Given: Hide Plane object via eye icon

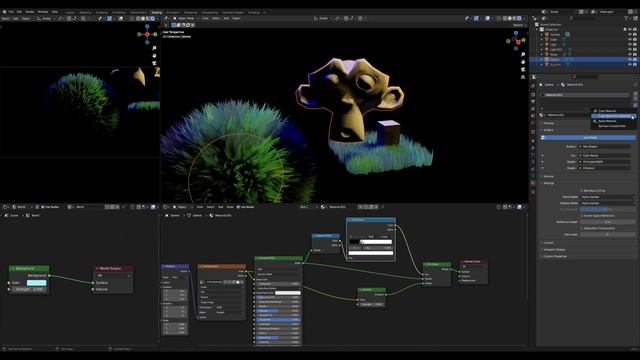Looking at the screenshot, I should (630, 54).
